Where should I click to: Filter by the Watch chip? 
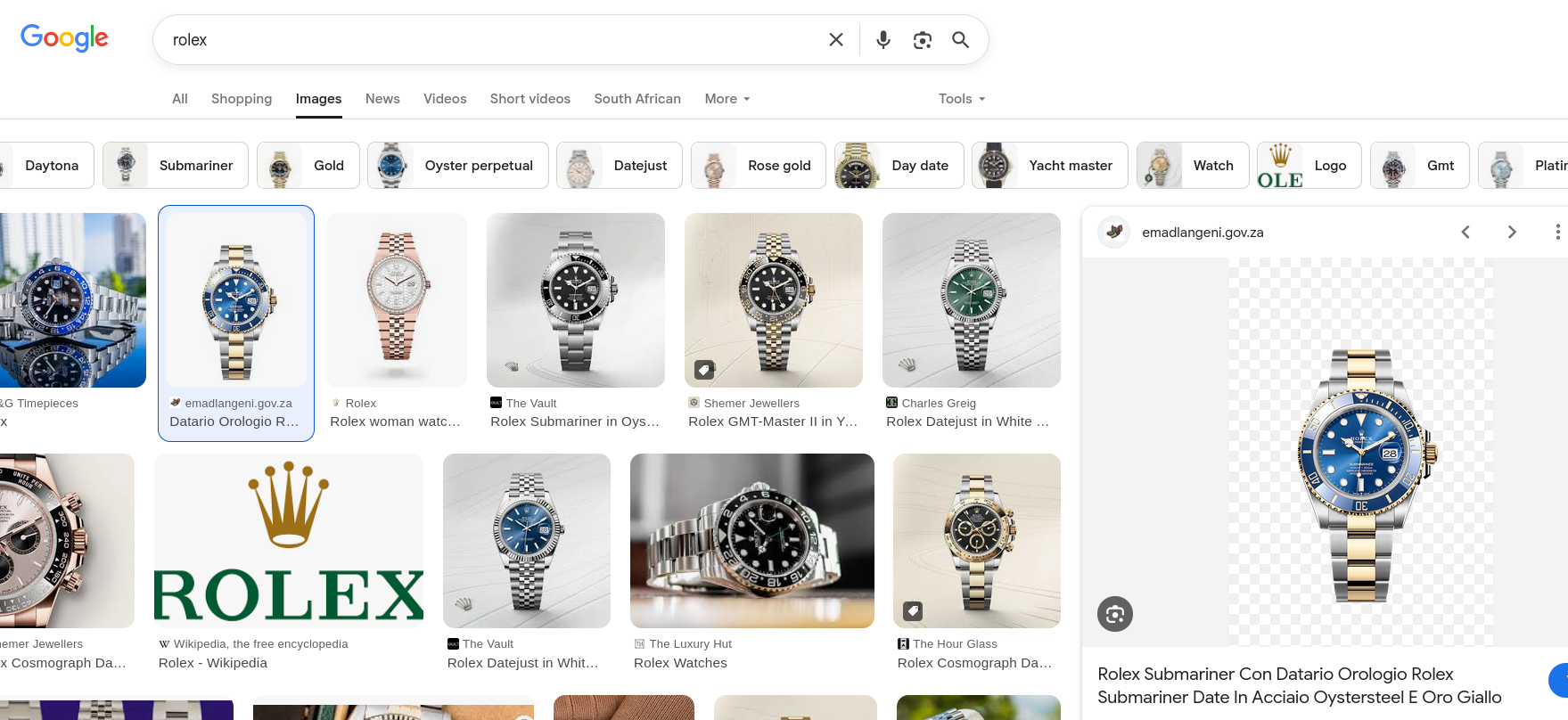(x=1193, y=166)
